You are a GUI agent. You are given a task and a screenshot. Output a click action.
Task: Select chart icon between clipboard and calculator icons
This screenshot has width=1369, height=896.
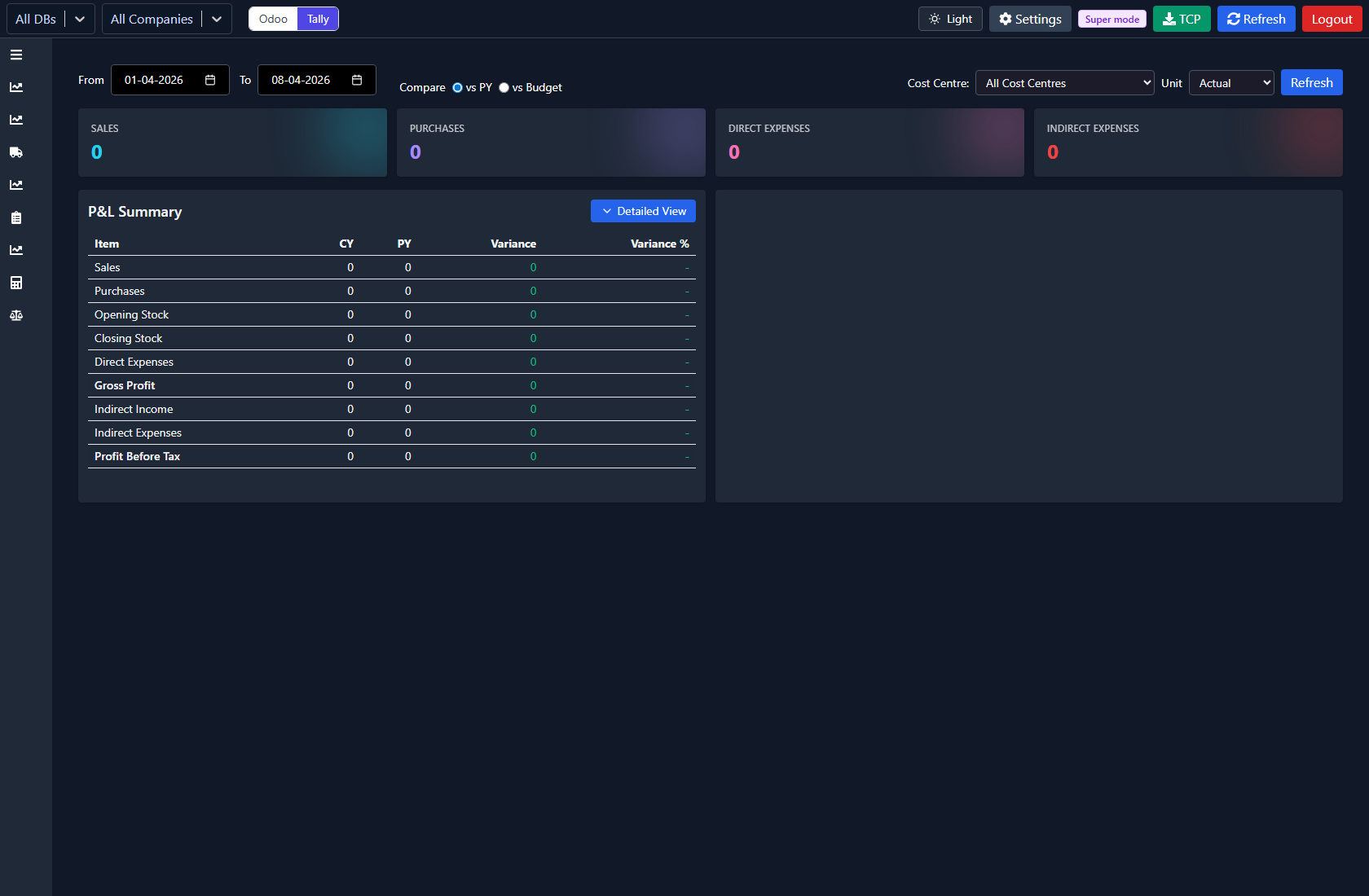click(16, 250)
